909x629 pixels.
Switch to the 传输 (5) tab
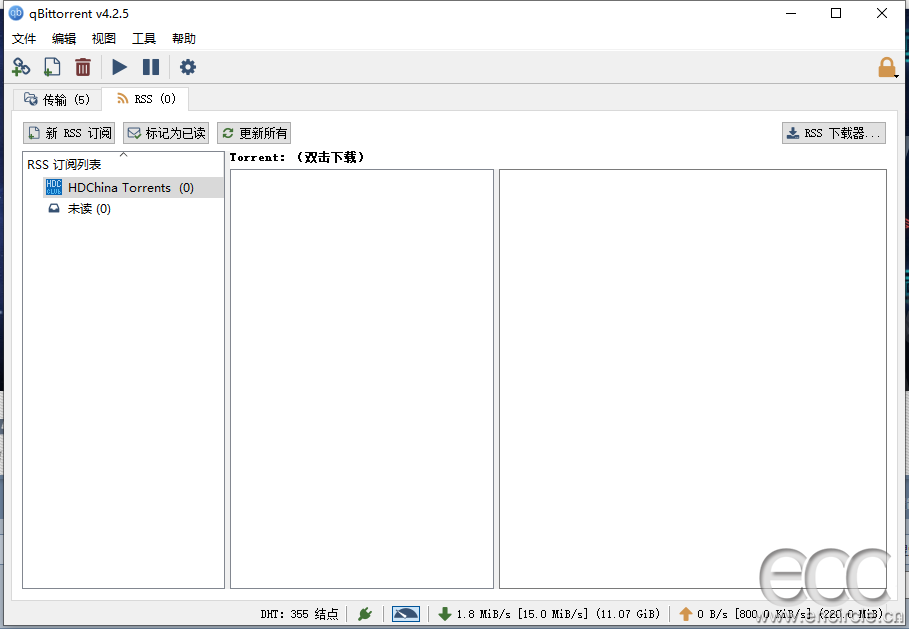pos(57,100)
